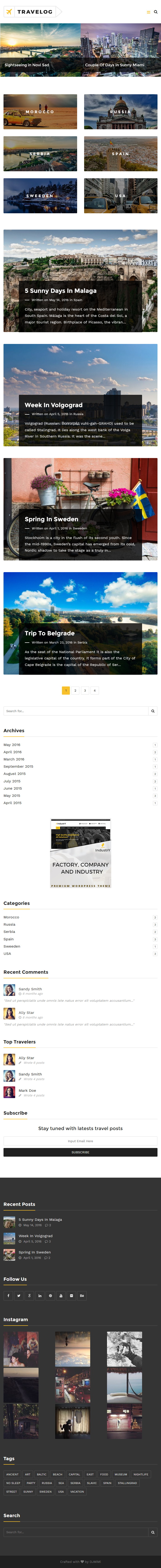This screenshot has width=161, height=1568.
Task: Open the 5 Sunny Days In Malaga article title
Action: click(x=60, y=291)
